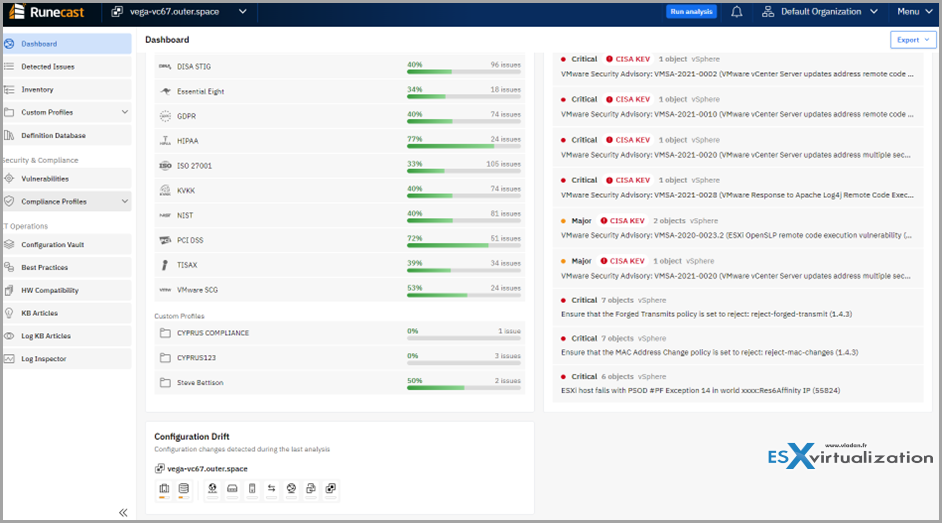Click KB Articles lightbulb icon
Viewport: 942px width, 523px height.
coord(9,313)
